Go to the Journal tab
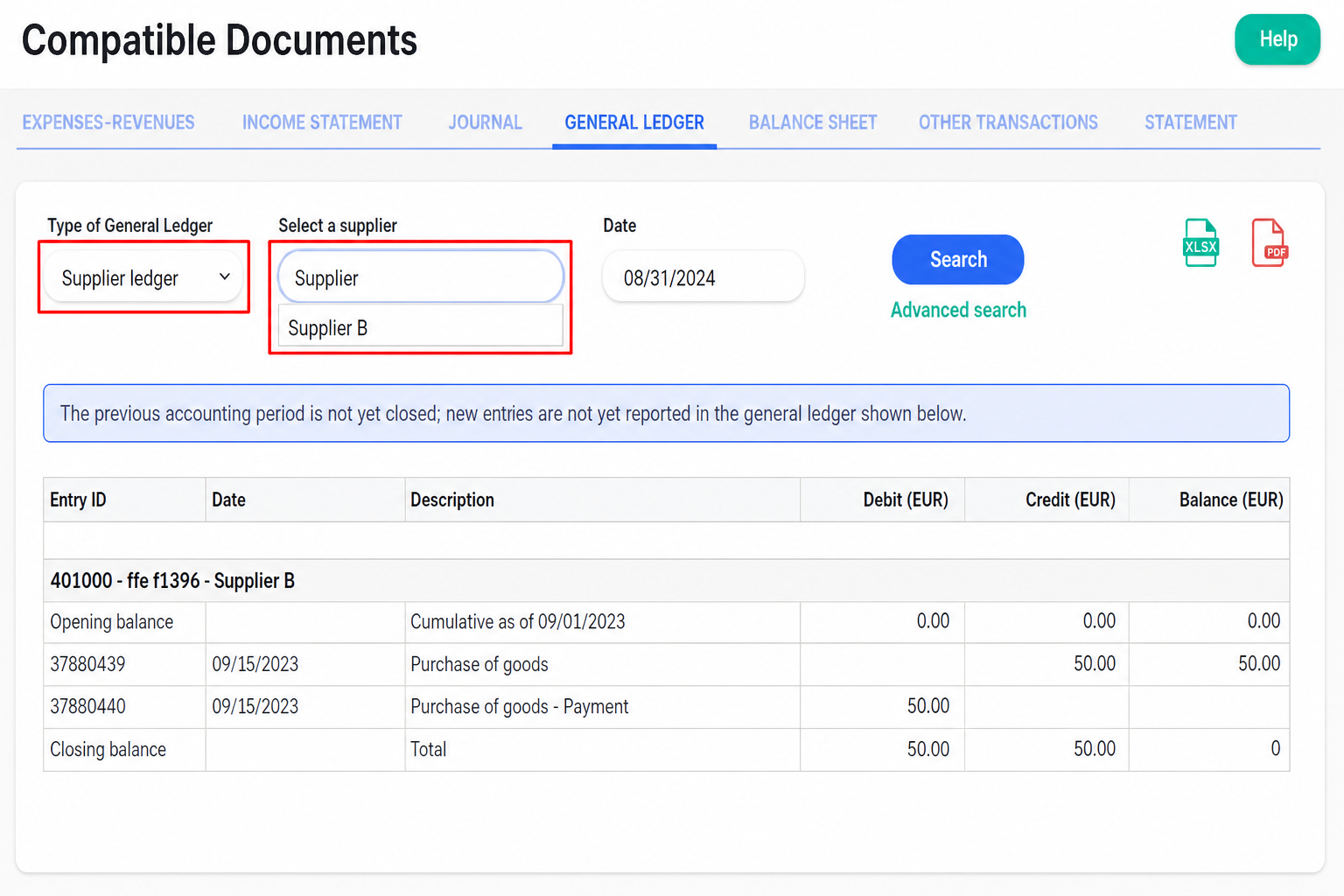1344x896 pixels. tap(486, 122)
